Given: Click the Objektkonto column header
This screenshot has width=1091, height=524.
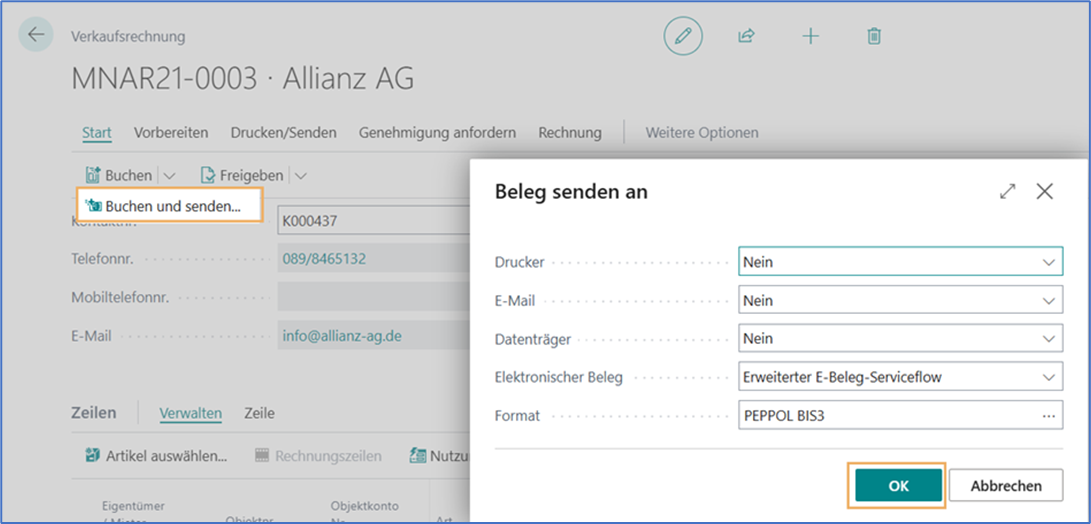Looking at the screenshot, I should coord(365,513).
